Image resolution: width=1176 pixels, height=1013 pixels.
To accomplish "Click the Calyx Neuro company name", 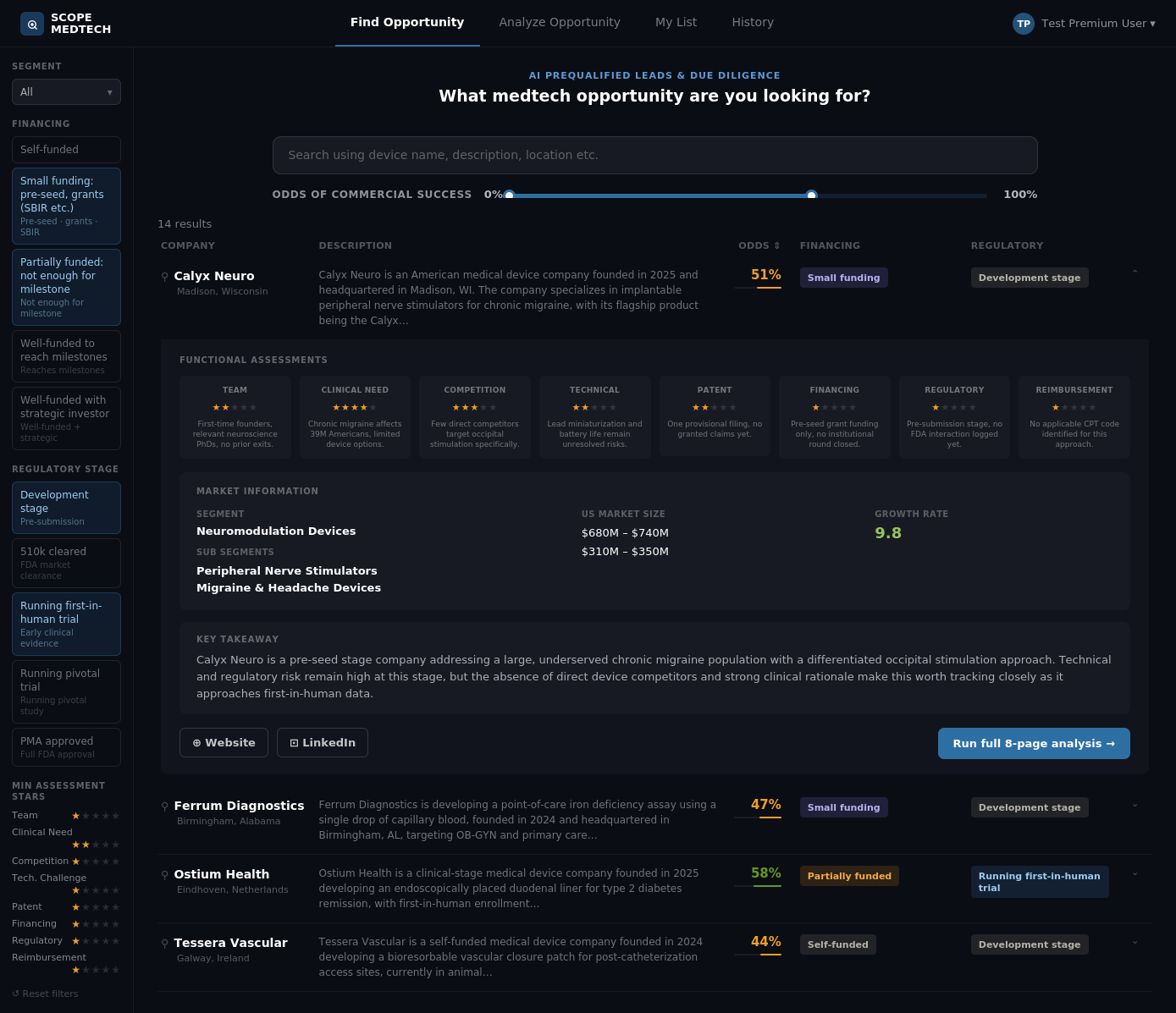I will [214, 276].
